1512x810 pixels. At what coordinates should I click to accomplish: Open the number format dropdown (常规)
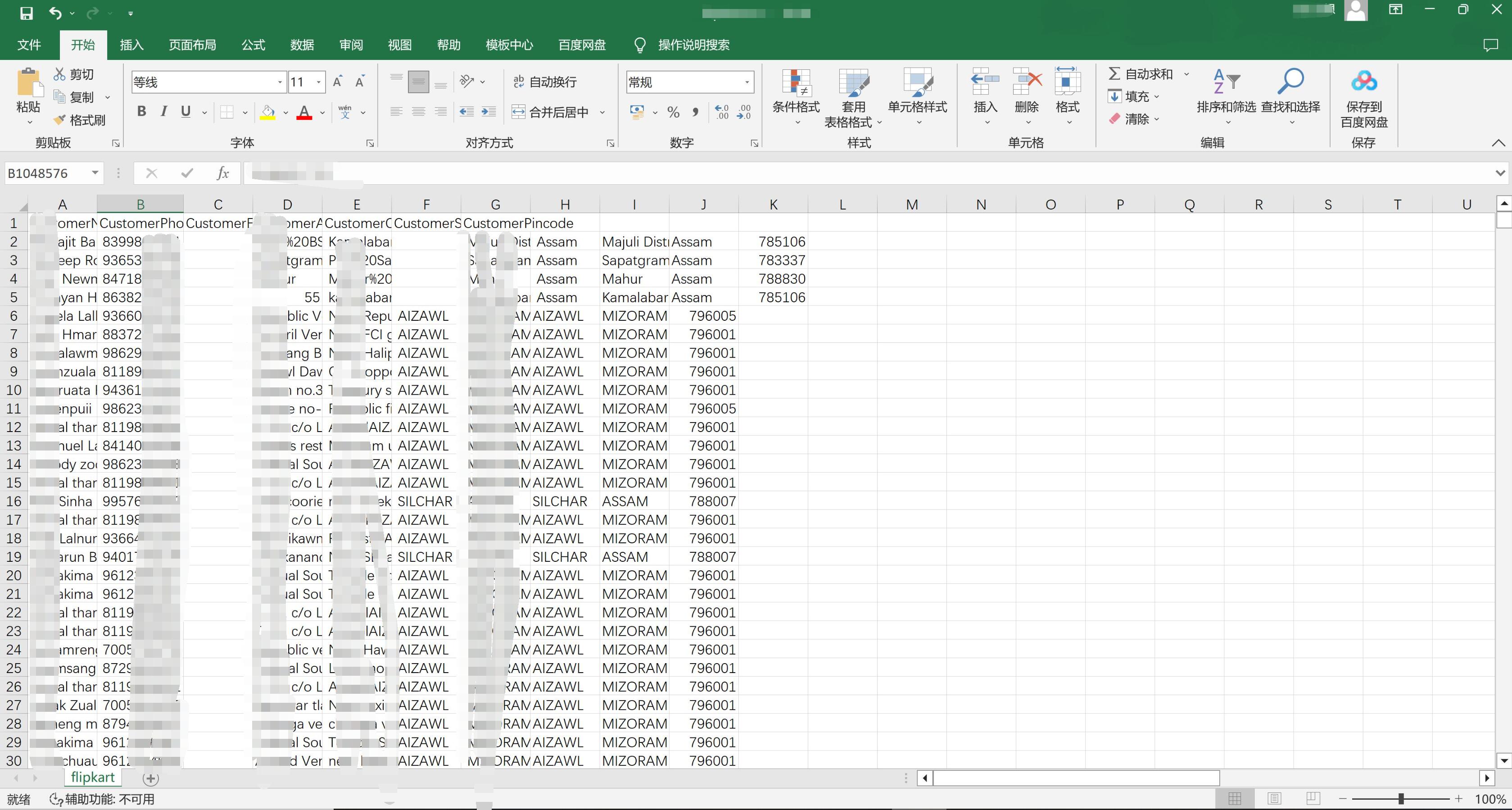pos(747,82)
